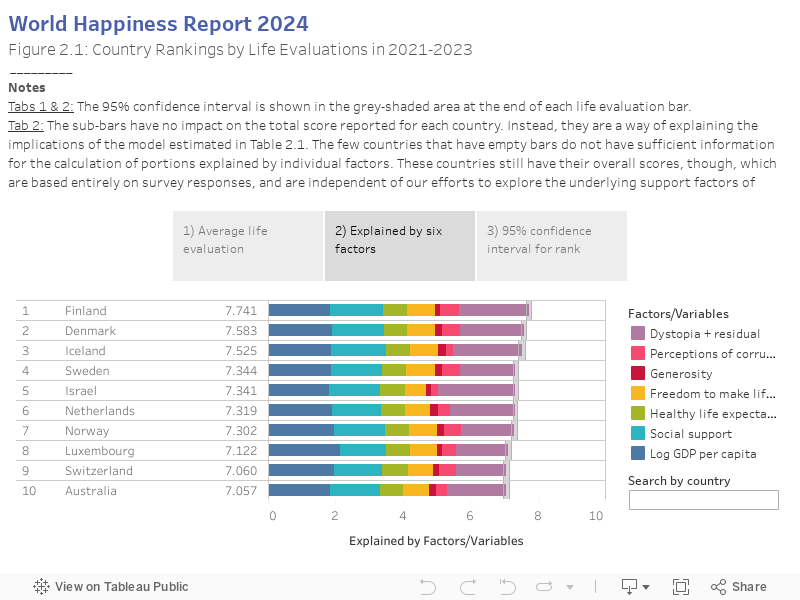Select Dystopia + residual color swatch
Screen dimensions: 800x600
coord(638,334)
